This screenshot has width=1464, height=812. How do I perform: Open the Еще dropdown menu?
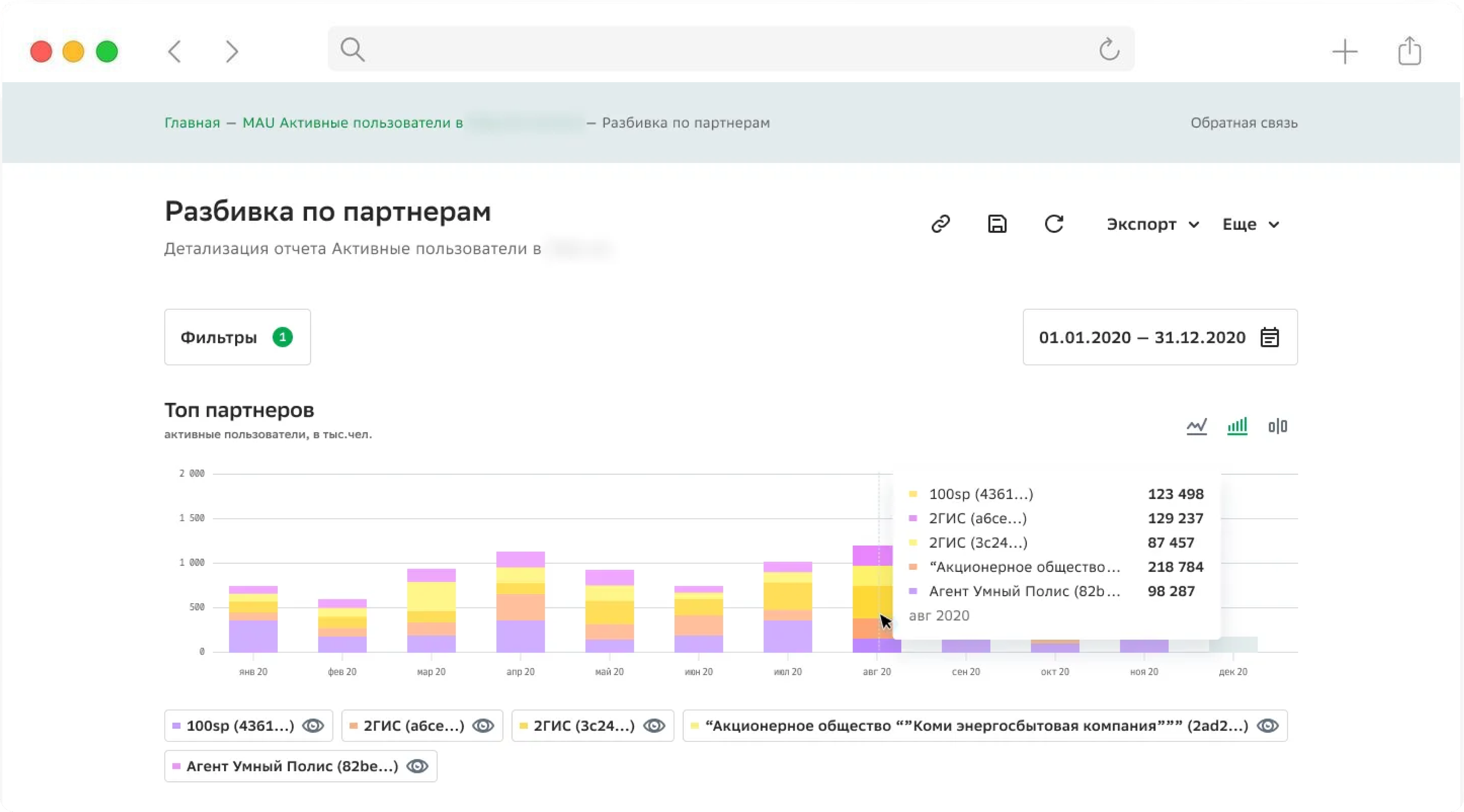point(1250,224)
